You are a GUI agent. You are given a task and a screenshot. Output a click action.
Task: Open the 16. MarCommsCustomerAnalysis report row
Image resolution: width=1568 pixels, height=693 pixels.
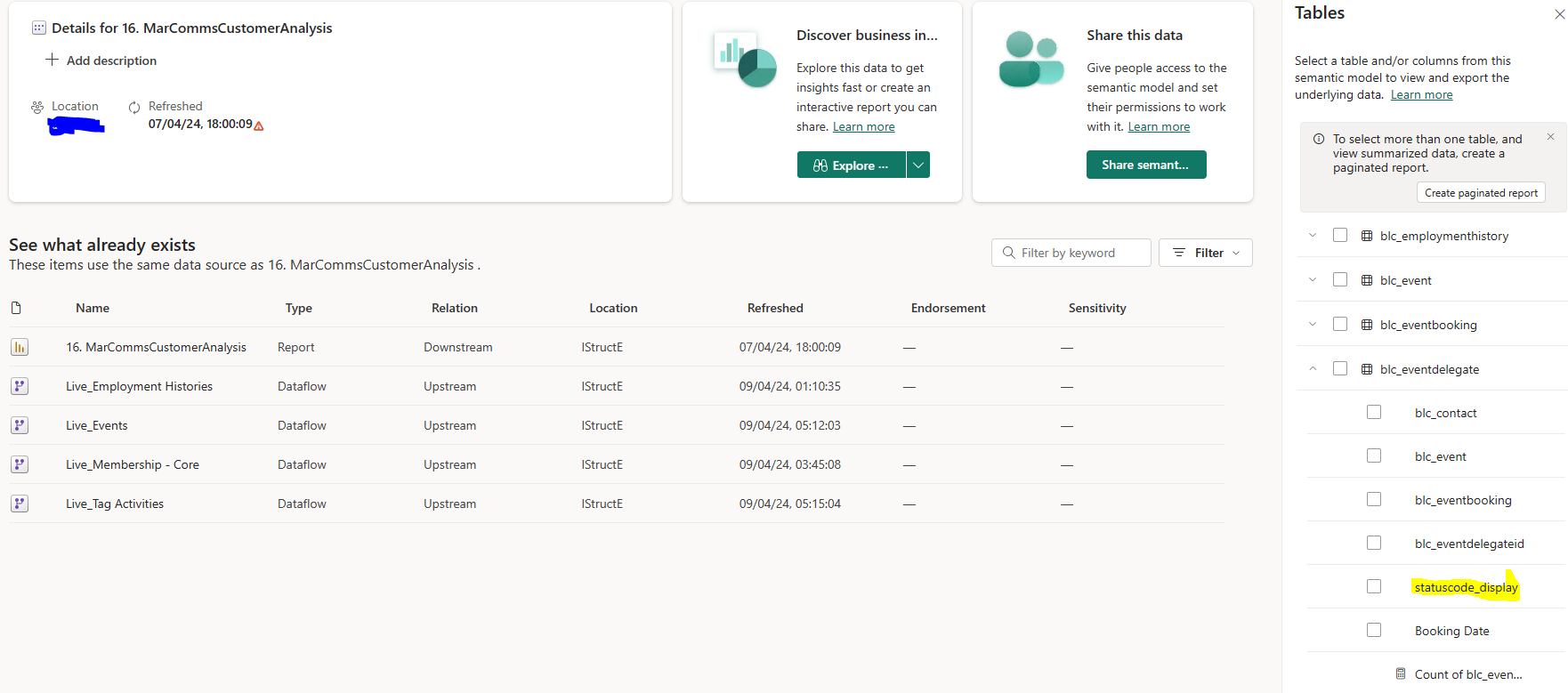point(156,347)
